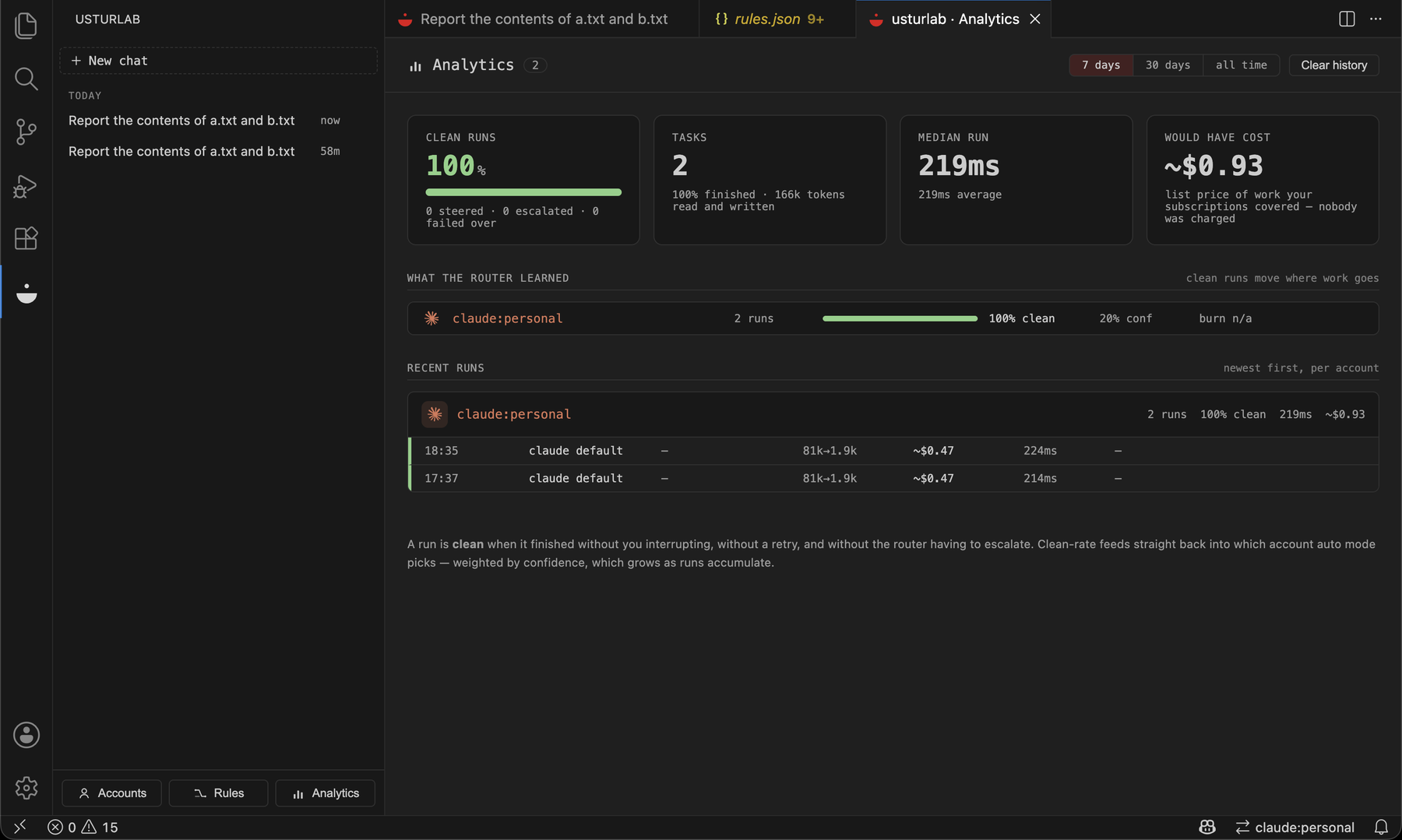Viewport: 1402px width, 840px height.
Task: Click the claude:personal router learned row
Action: (x=893, y=318)
